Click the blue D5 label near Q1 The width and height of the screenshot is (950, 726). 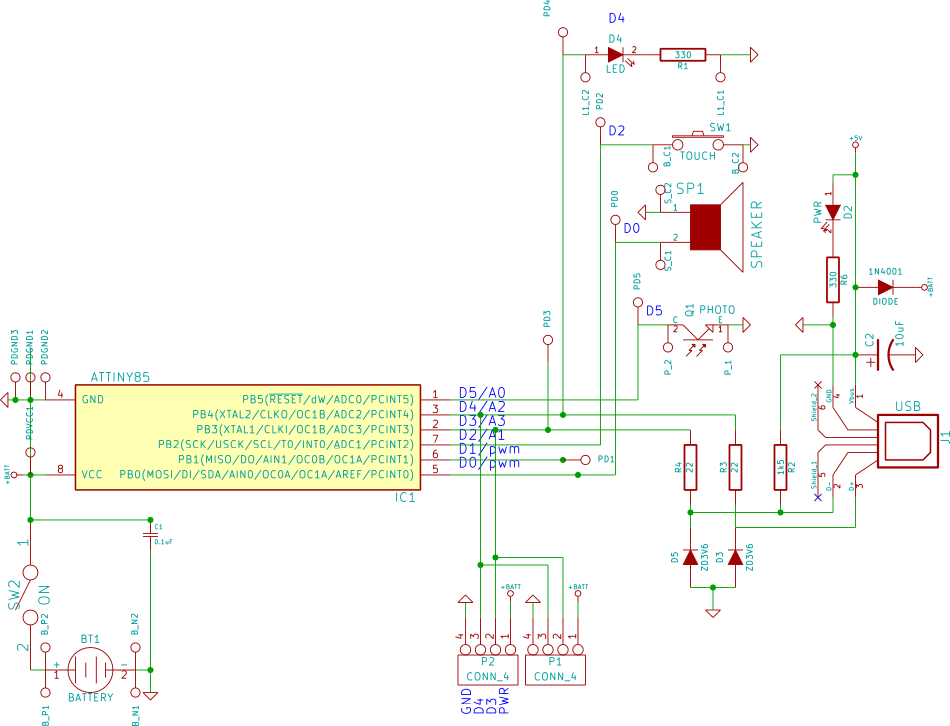pyautogui.click(x=654, y=311)
